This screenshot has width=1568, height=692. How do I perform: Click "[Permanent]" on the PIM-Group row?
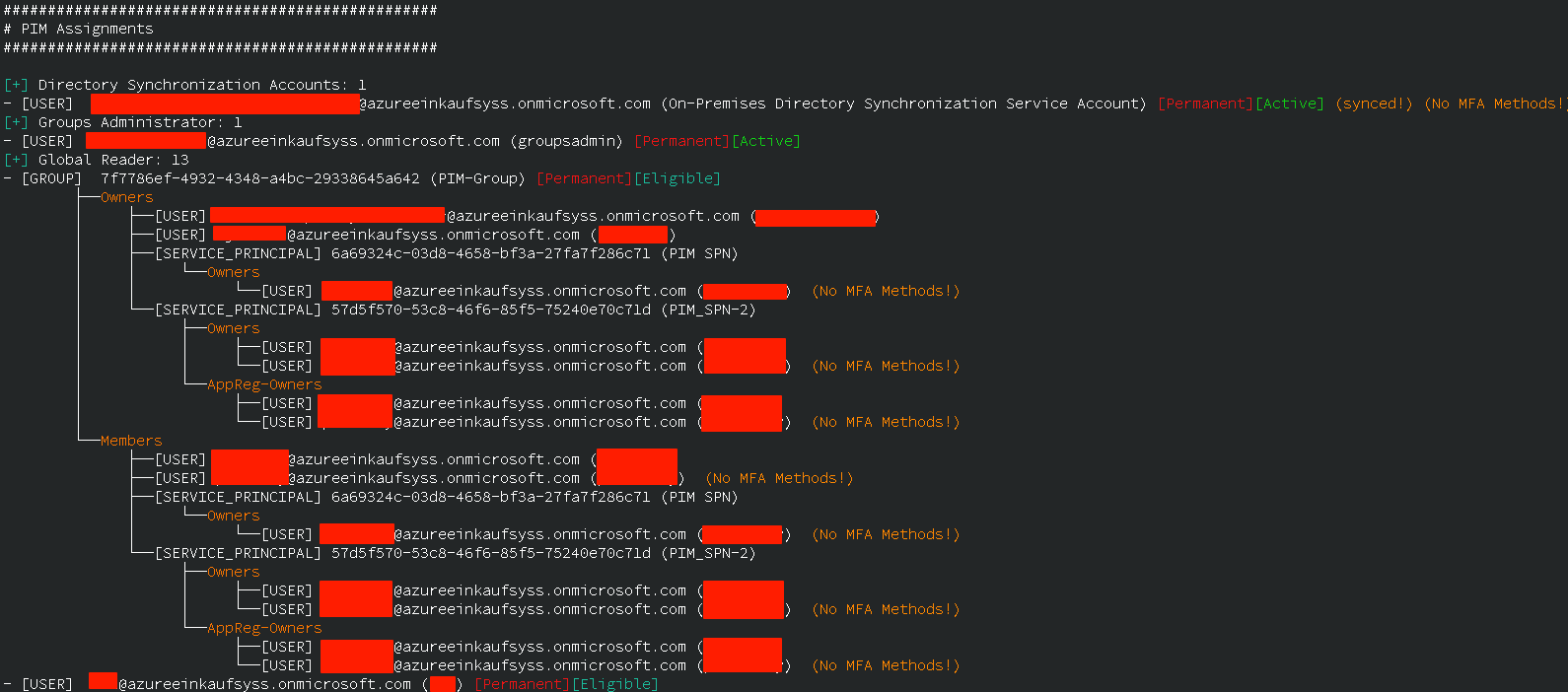(585, 178)
